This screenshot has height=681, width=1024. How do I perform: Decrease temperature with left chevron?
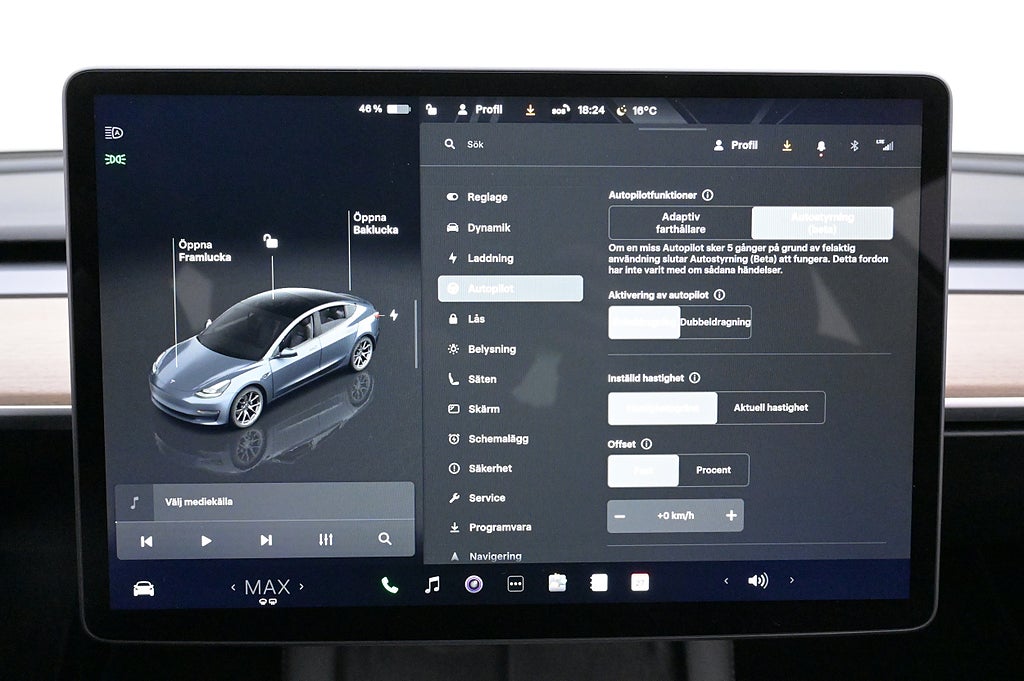[234, 587]
